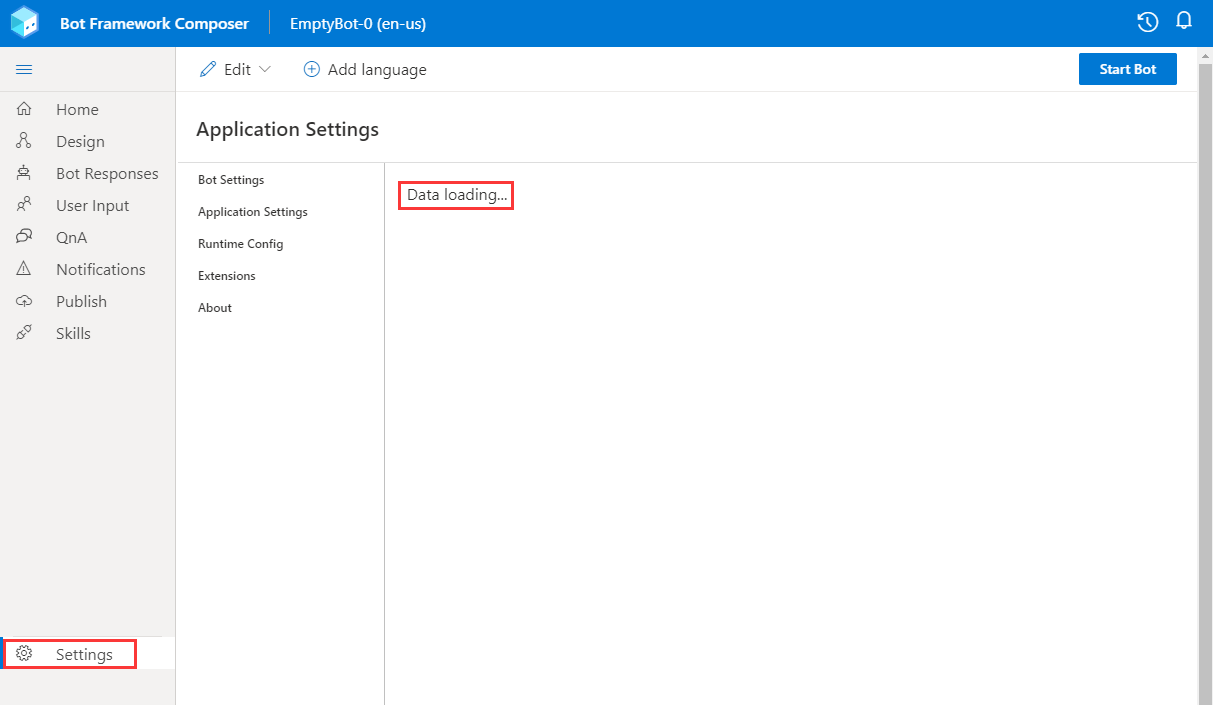Viewport: 1213px width, 705px height.
Task: Expand the Edit dropdown menu
Action: coord(235,69)
